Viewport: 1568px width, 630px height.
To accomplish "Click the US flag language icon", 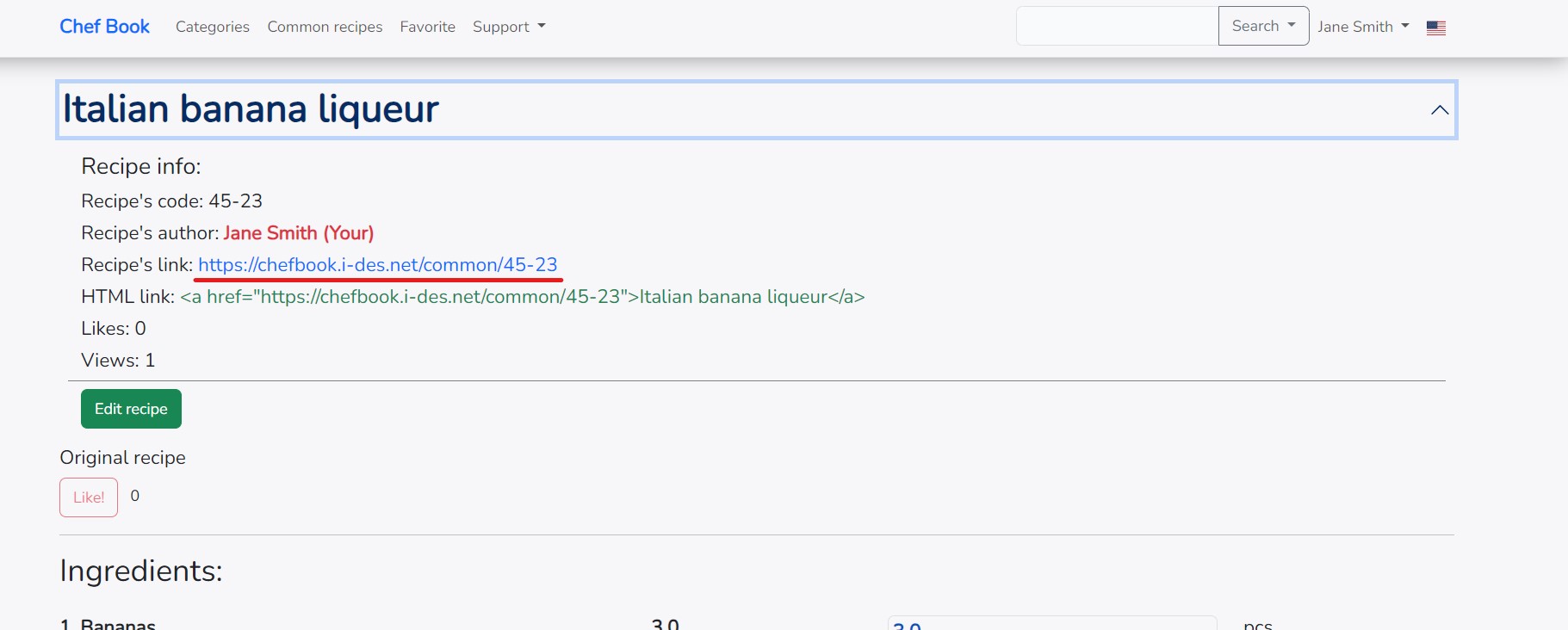I will click(1435, 28).
